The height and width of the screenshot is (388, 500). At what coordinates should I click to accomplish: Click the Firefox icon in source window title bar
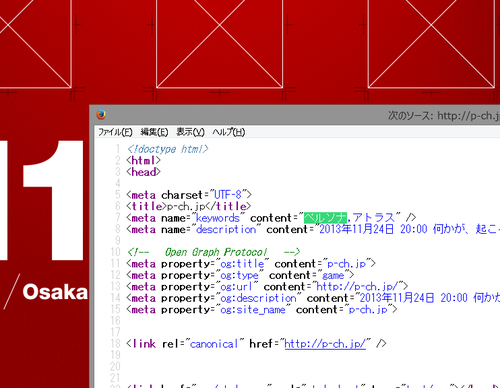point(101,115)
